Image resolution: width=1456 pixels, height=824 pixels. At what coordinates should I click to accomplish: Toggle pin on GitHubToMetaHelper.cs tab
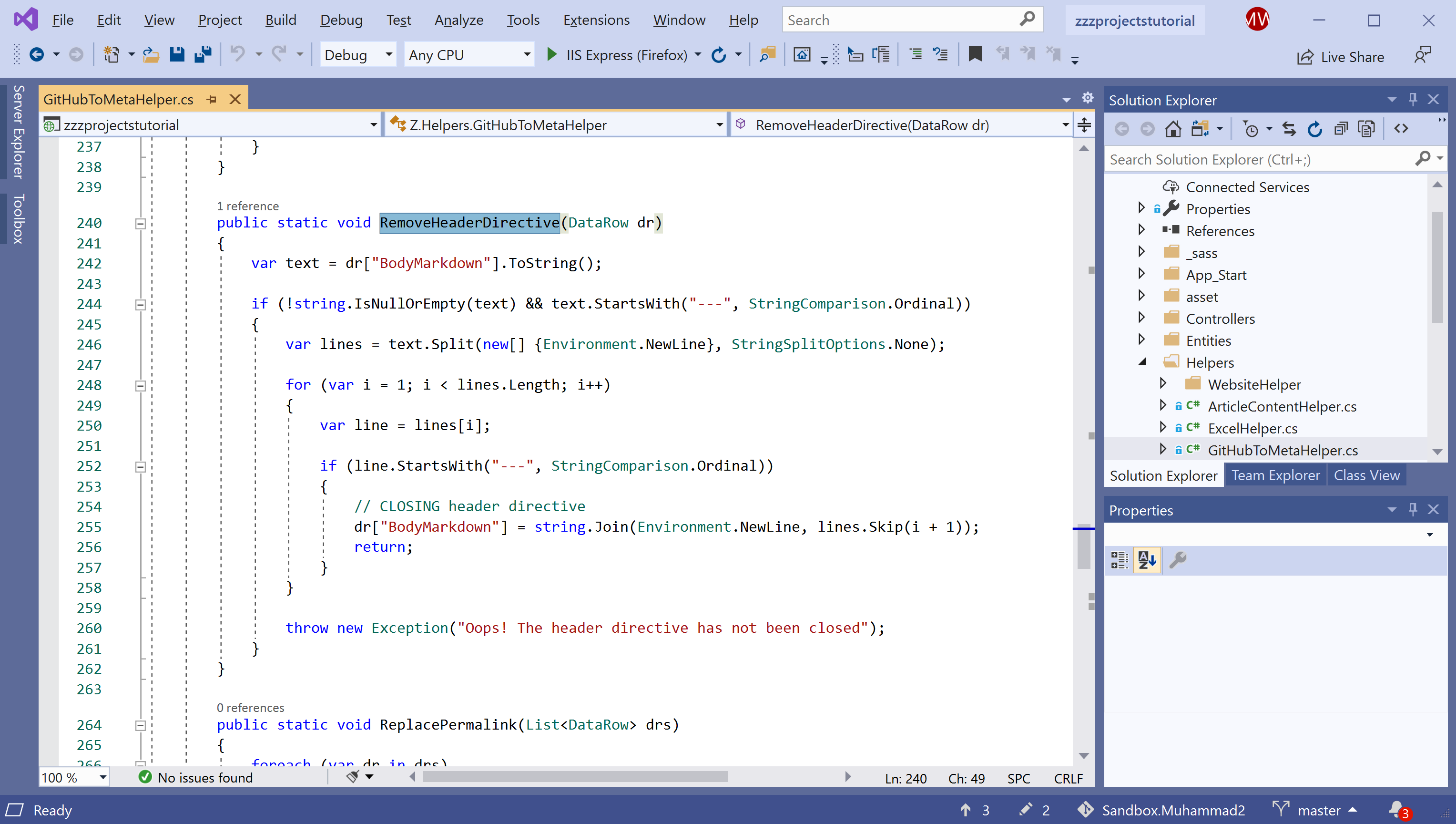pyautogui.click(x=212, y=100)
